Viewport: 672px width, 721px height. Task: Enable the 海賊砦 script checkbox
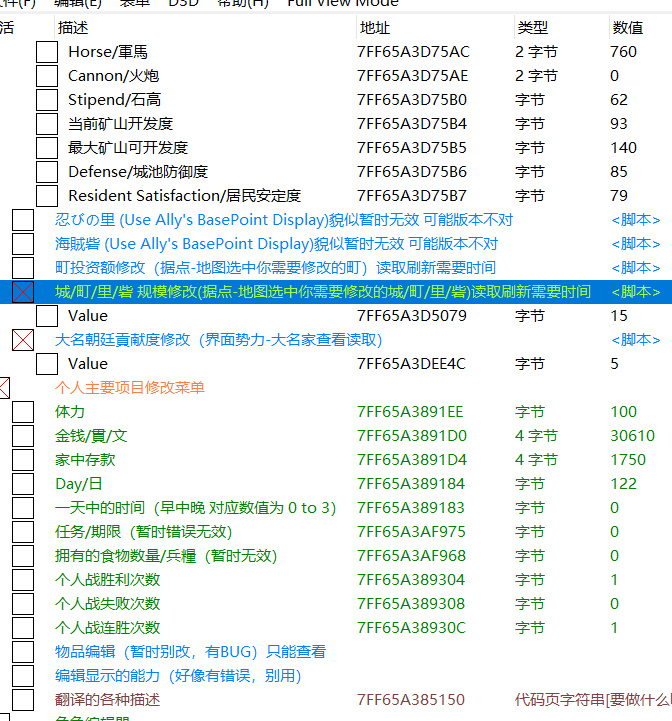point(23,244)
